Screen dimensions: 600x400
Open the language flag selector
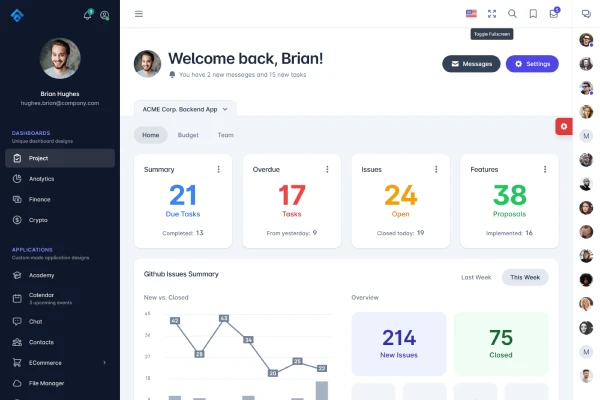click(x=471, y=14)
